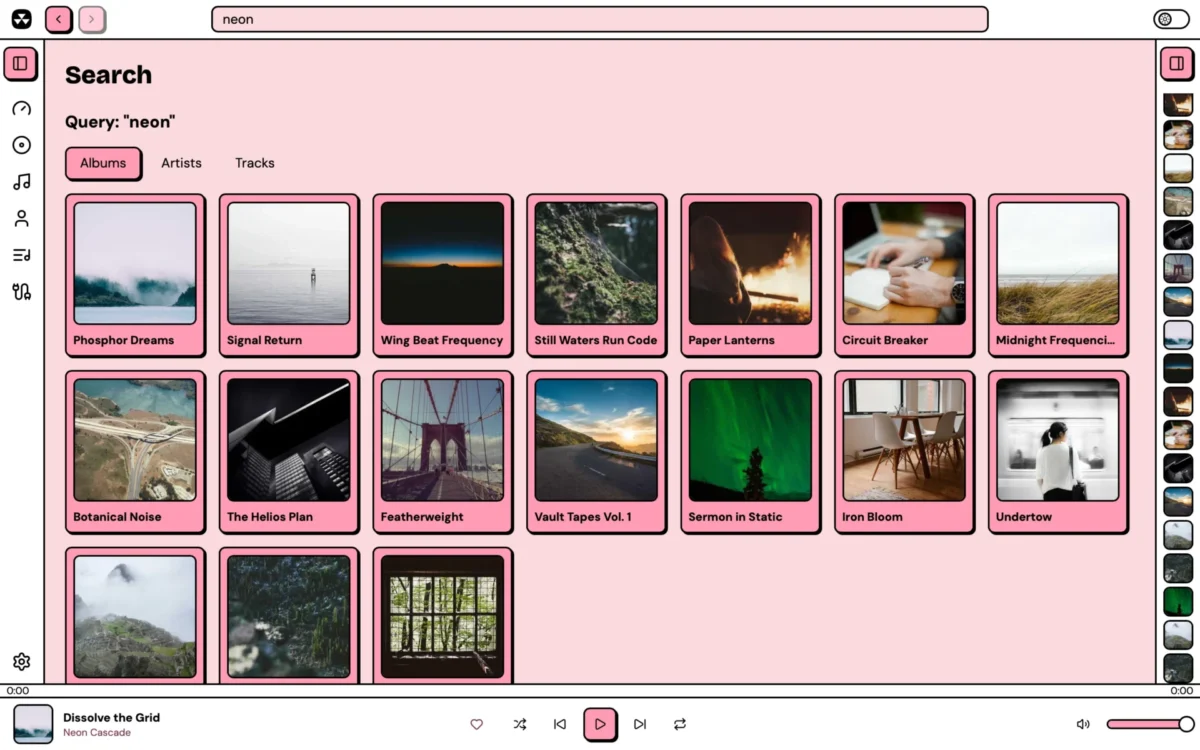Select the Albums tab
The height and width of the screenshot is (750, 1200).
pyautogui.click(x=103, y=163)
